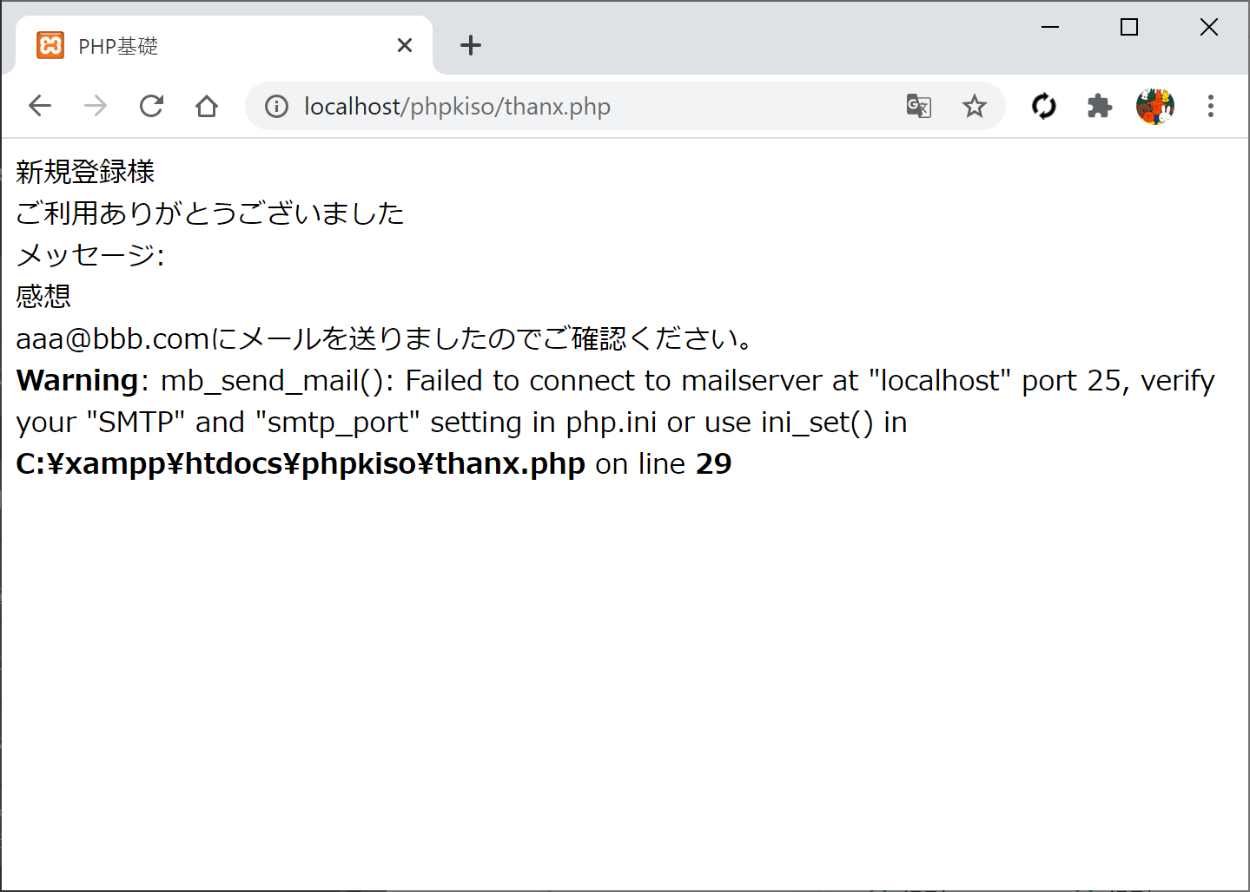The height and width of the screenshot is (892, 1250).
Task: Open the Google Translate page option
Action: click(918, 106)
